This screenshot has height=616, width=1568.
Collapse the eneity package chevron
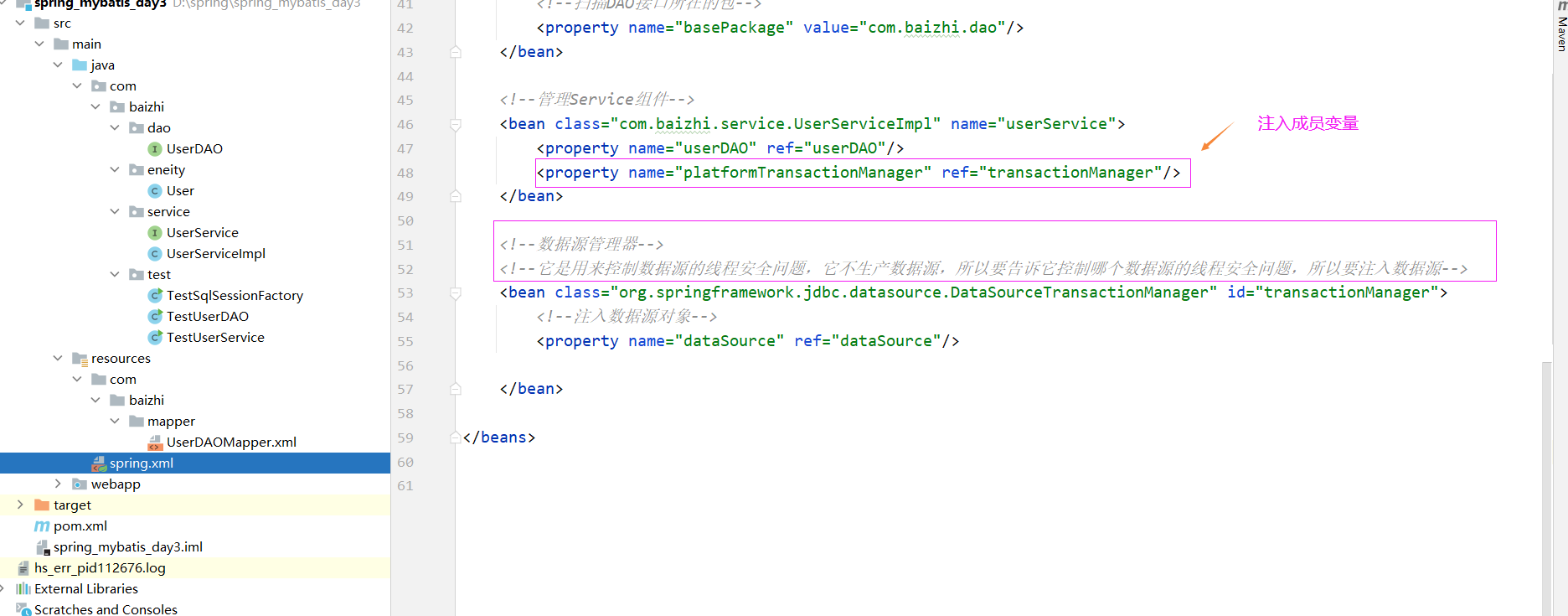tap(115, 169)
